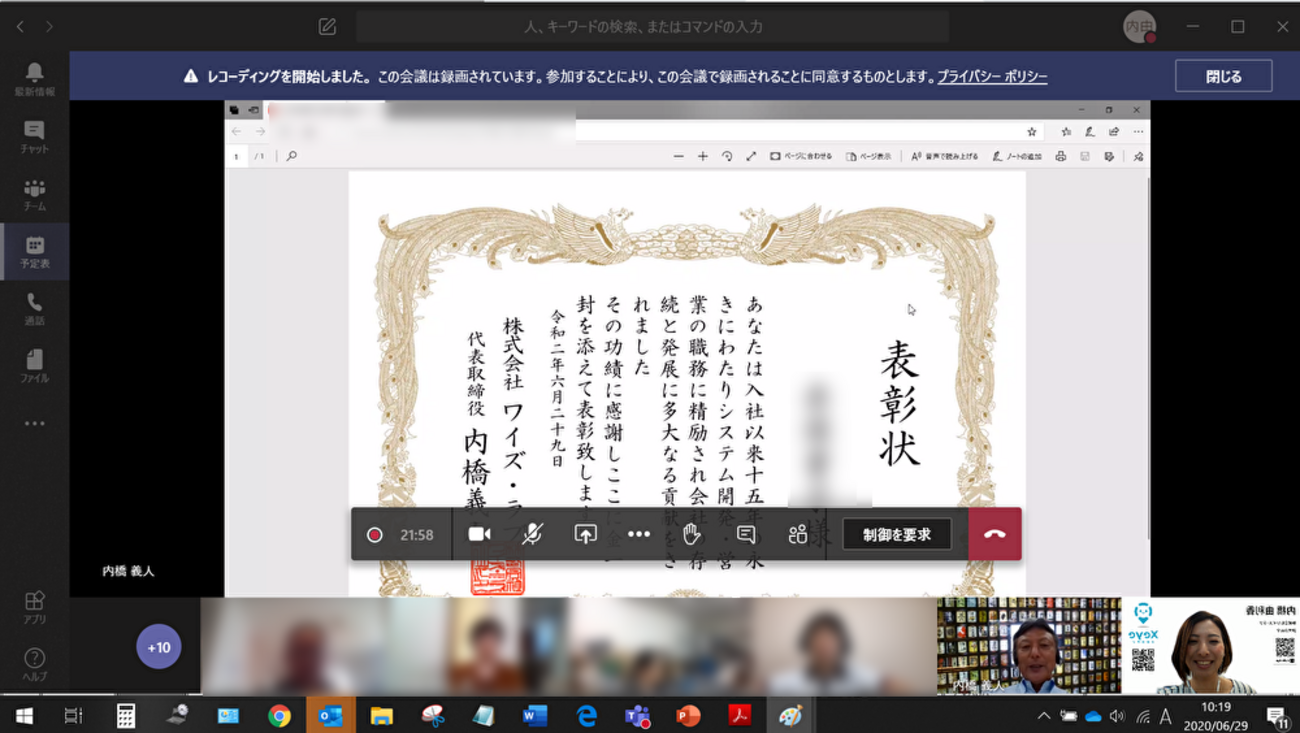This screenshot has width=1300, height=733.
Task: Open the Calendar tab in sidebar
Action: pos(34,251)
